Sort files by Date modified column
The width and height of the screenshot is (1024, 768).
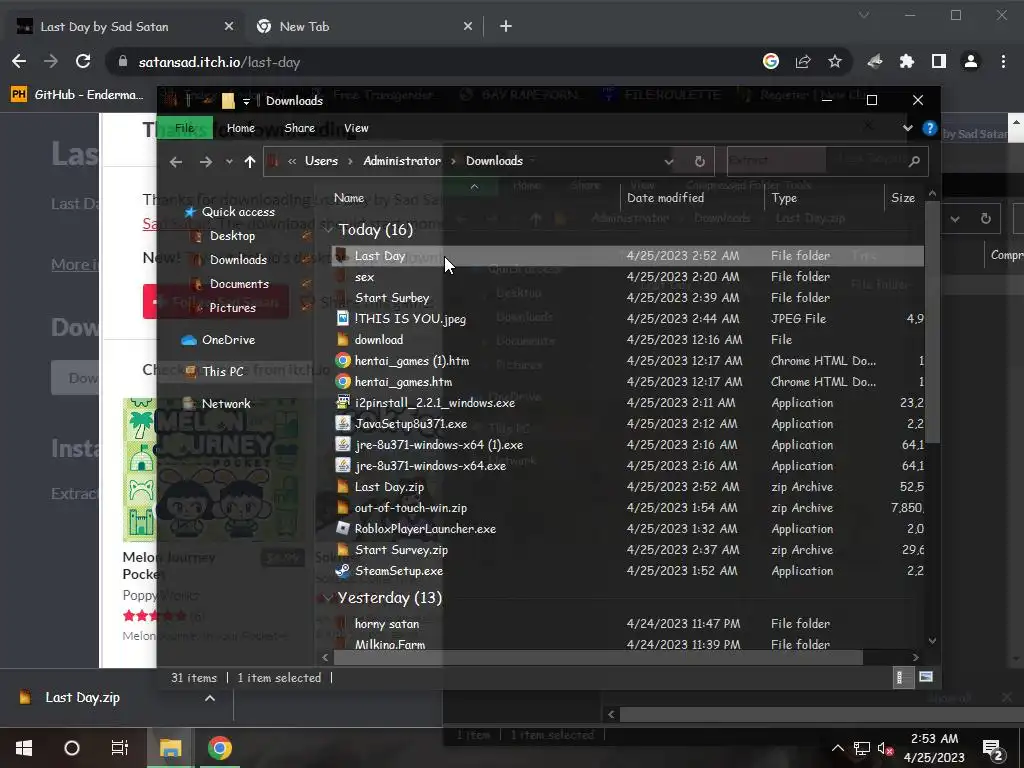pos(665,198)
